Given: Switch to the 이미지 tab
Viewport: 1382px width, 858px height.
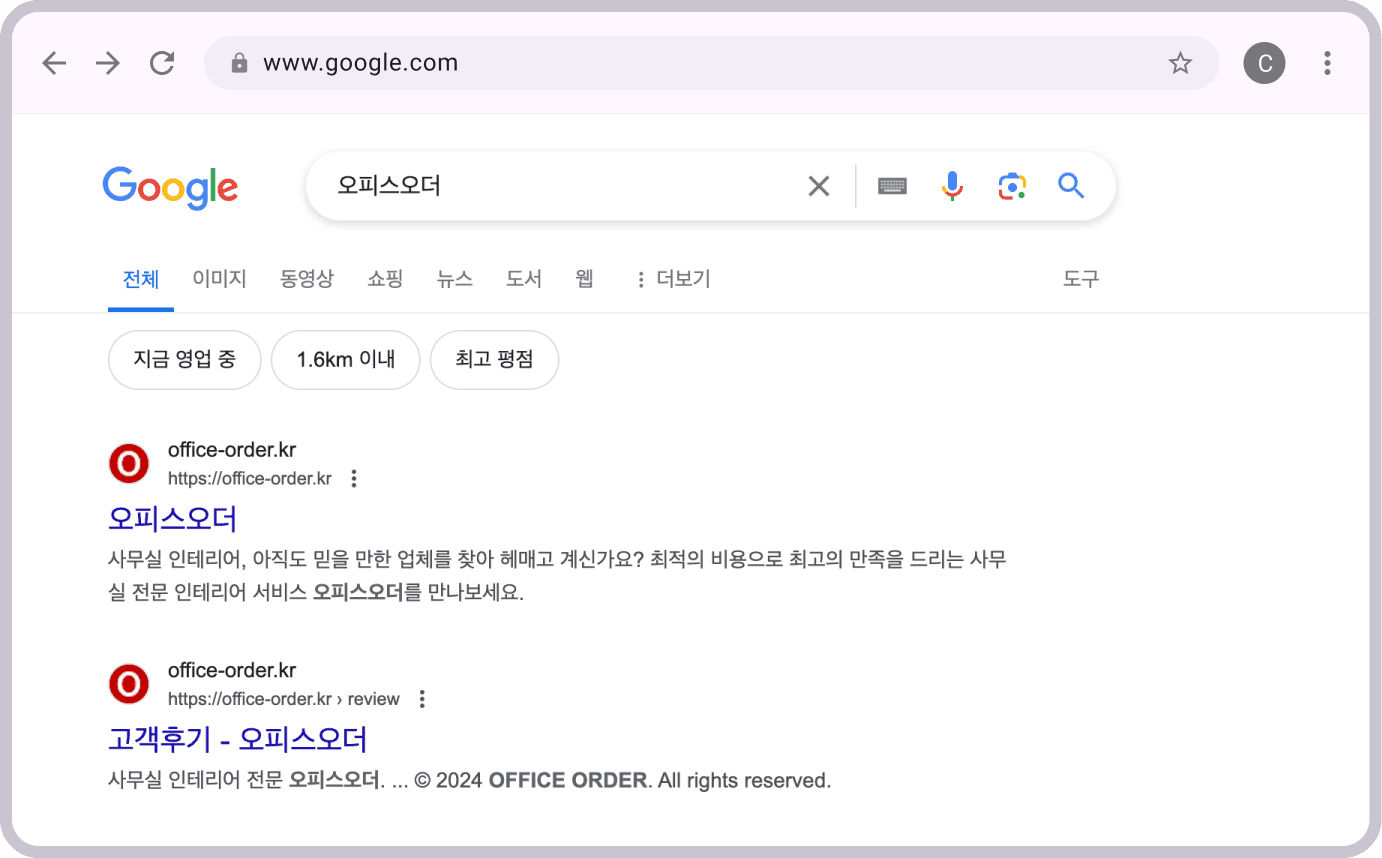Looking at the screenshot, I should pos(219,279).
